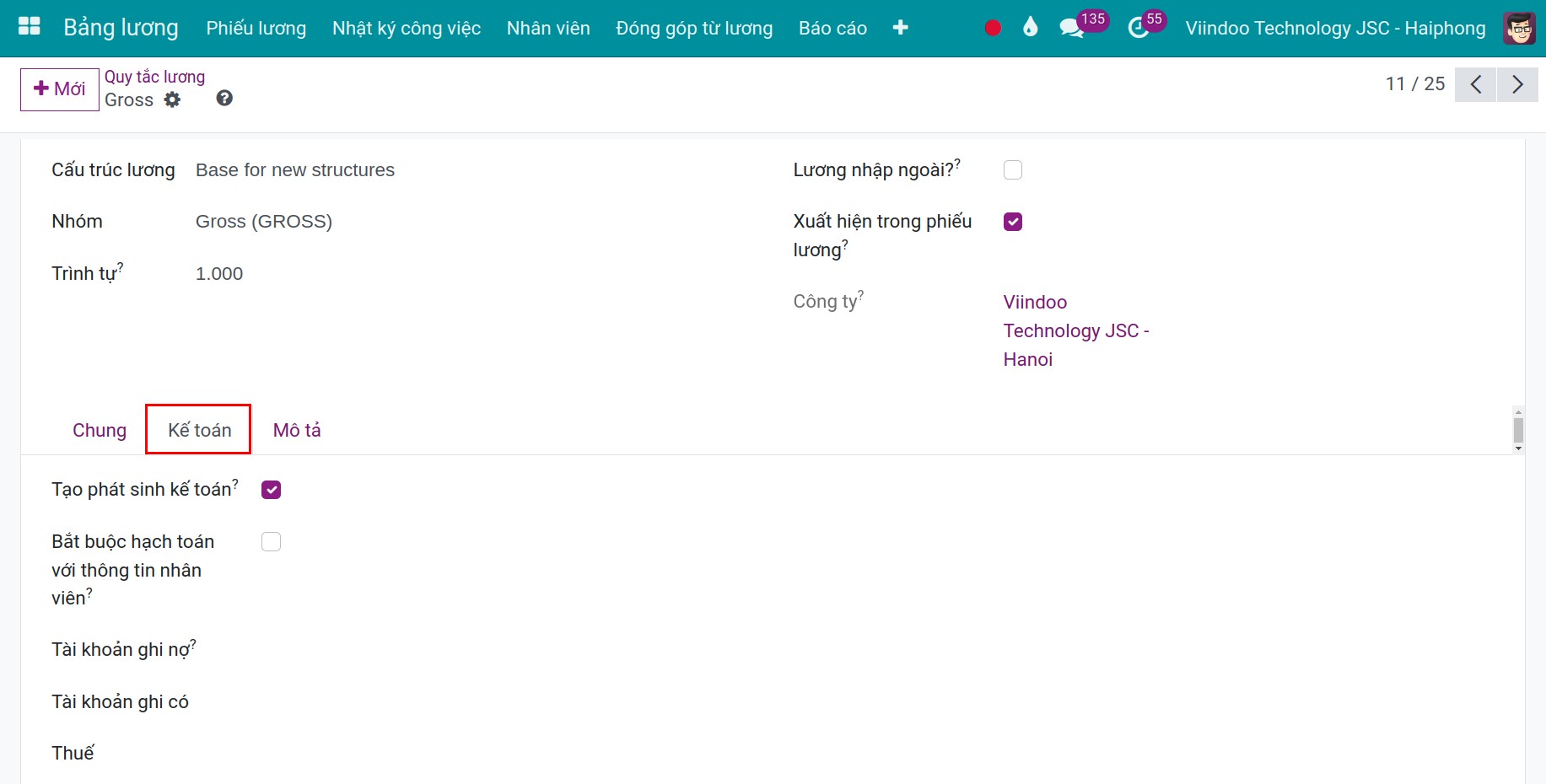Switch to the Kế toán tab
1546x784 pixels.
click(x=199, y=430)
